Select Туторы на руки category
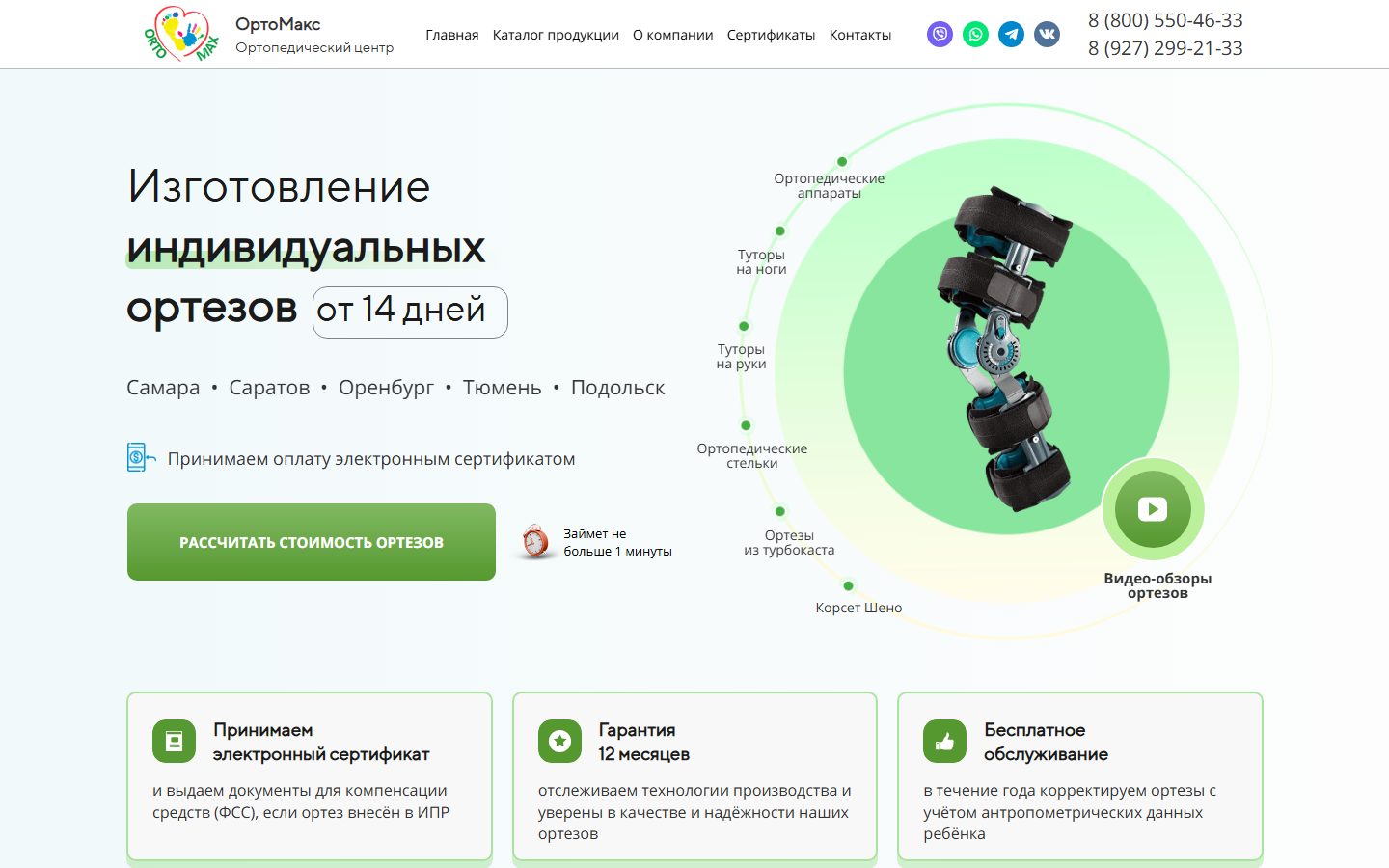 (x=741, y=356)
